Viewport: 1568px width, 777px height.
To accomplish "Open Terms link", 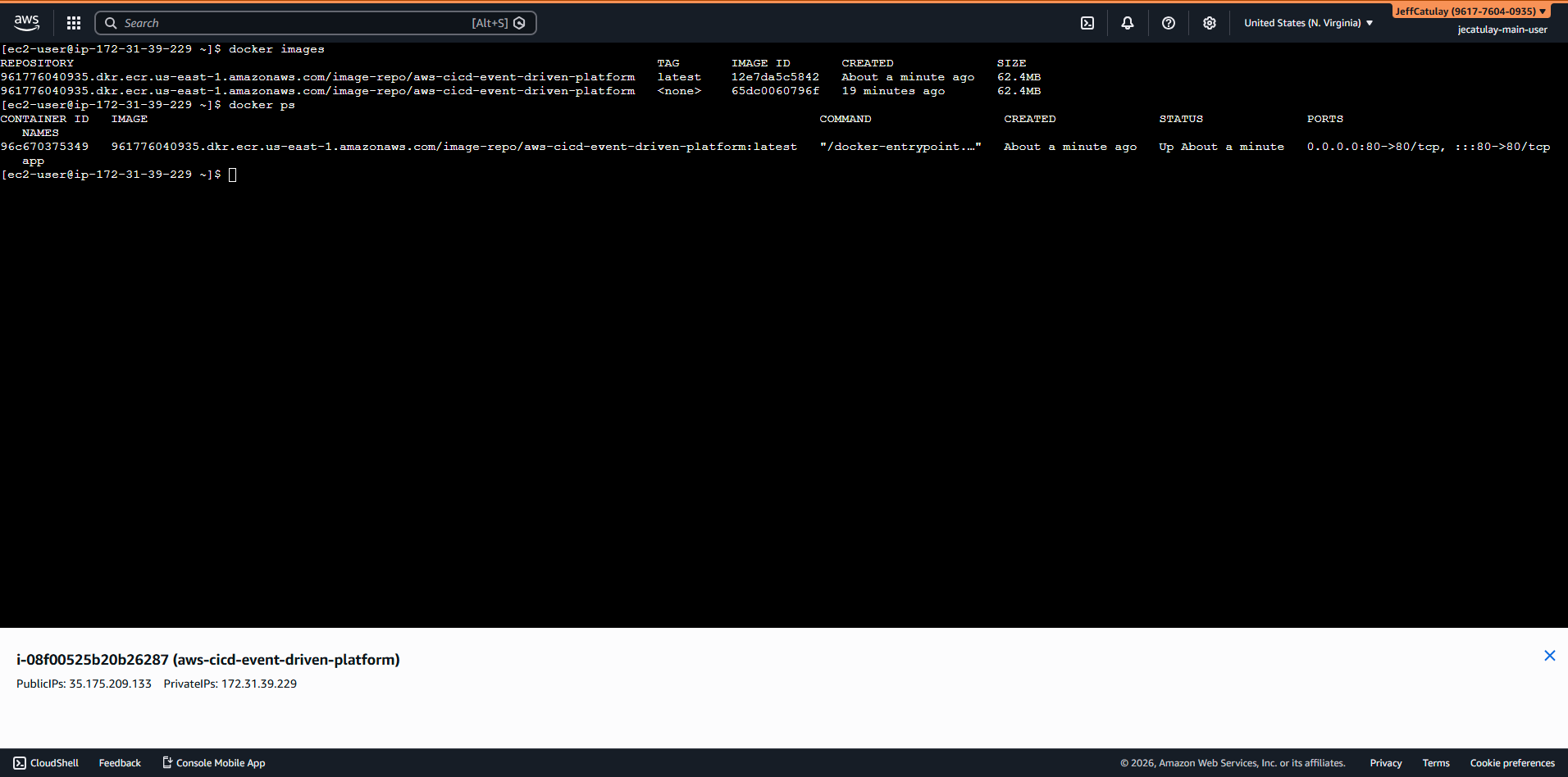I will (1436, 763).
